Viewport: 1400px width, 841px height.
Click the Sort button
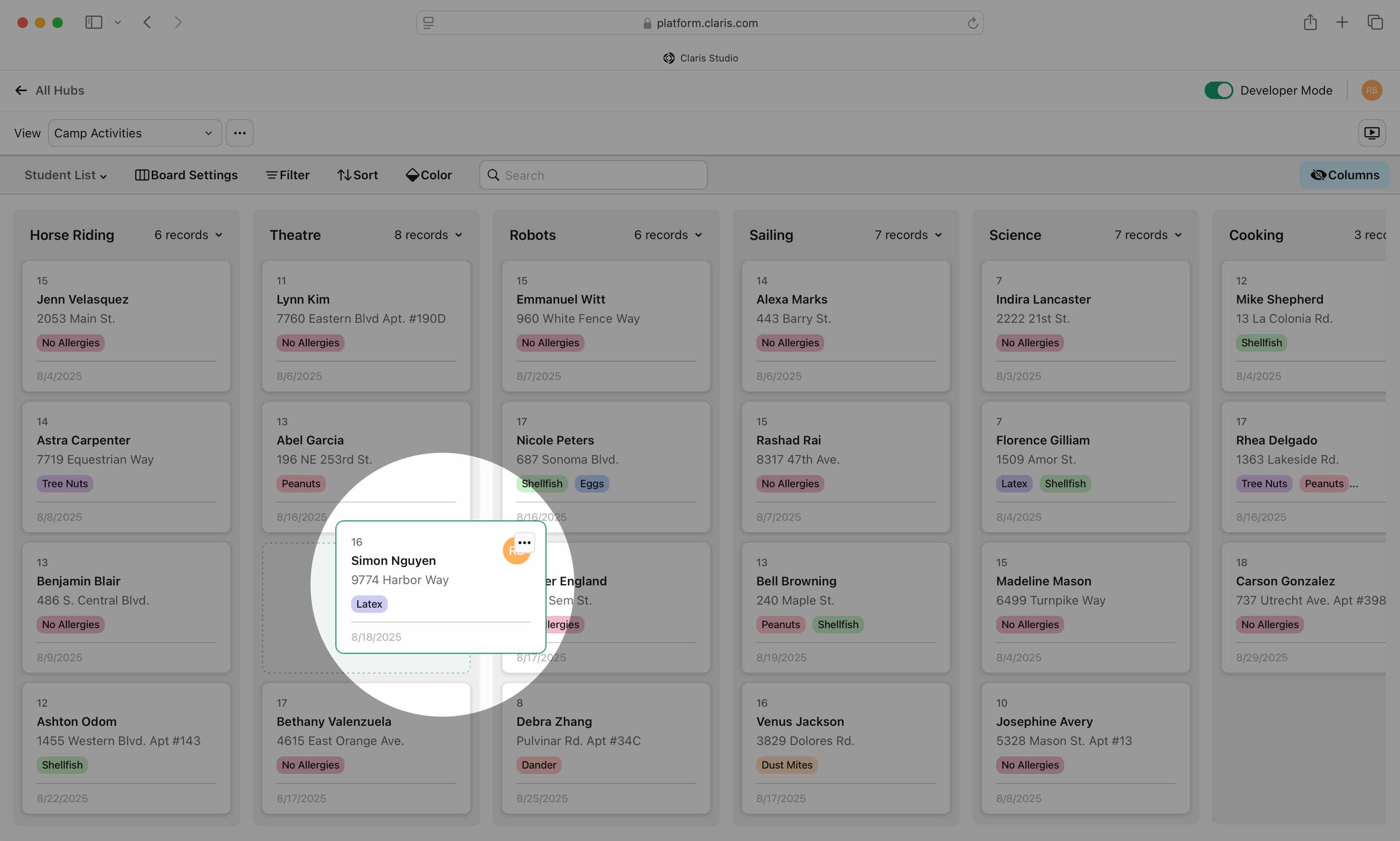tap(358, 175)
